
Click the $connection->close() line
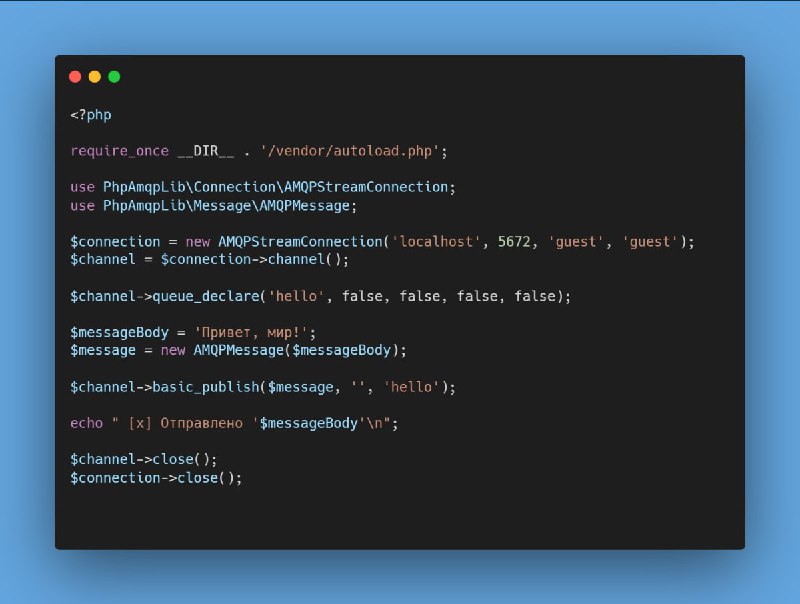click(156, 478)
